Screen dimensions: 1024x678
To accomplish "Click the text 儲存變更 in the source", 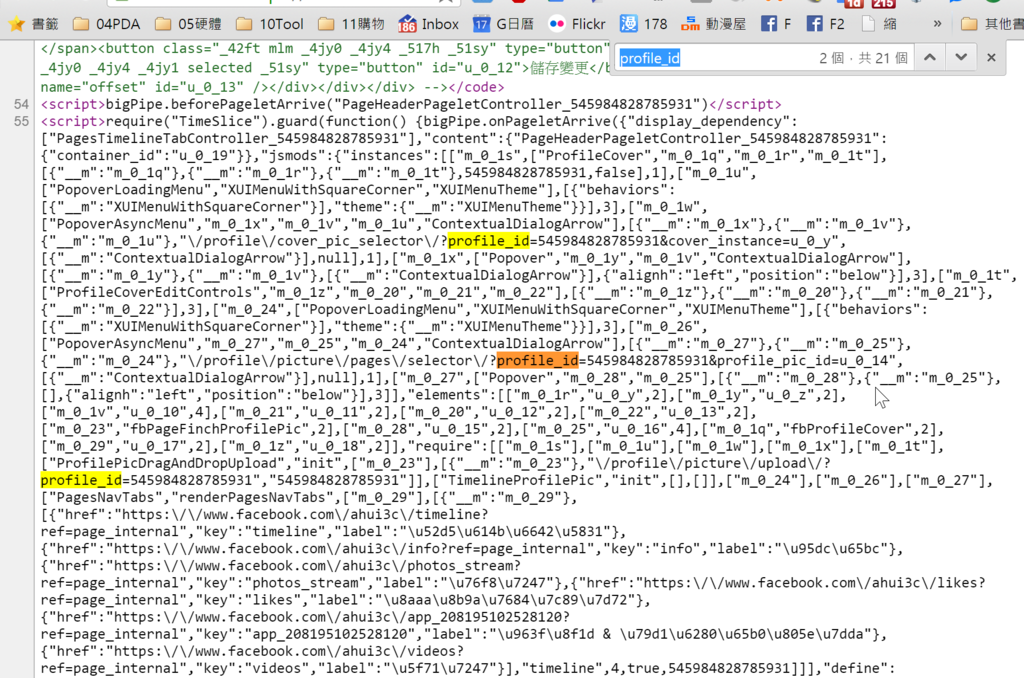I will pyautogui.click(x=562, y=68).
